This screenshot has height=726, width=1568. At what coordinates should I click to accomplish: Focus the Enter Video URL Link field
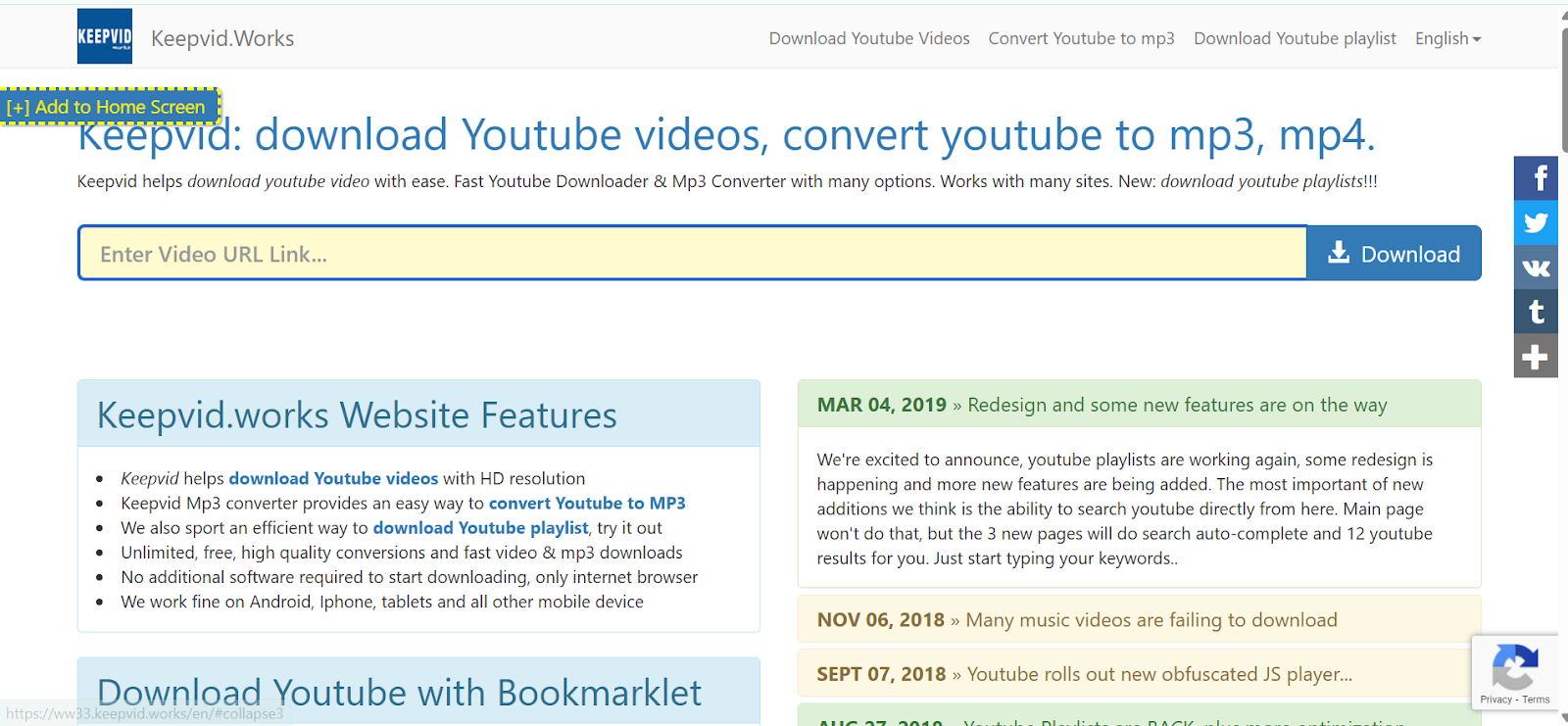coord(693,254)
